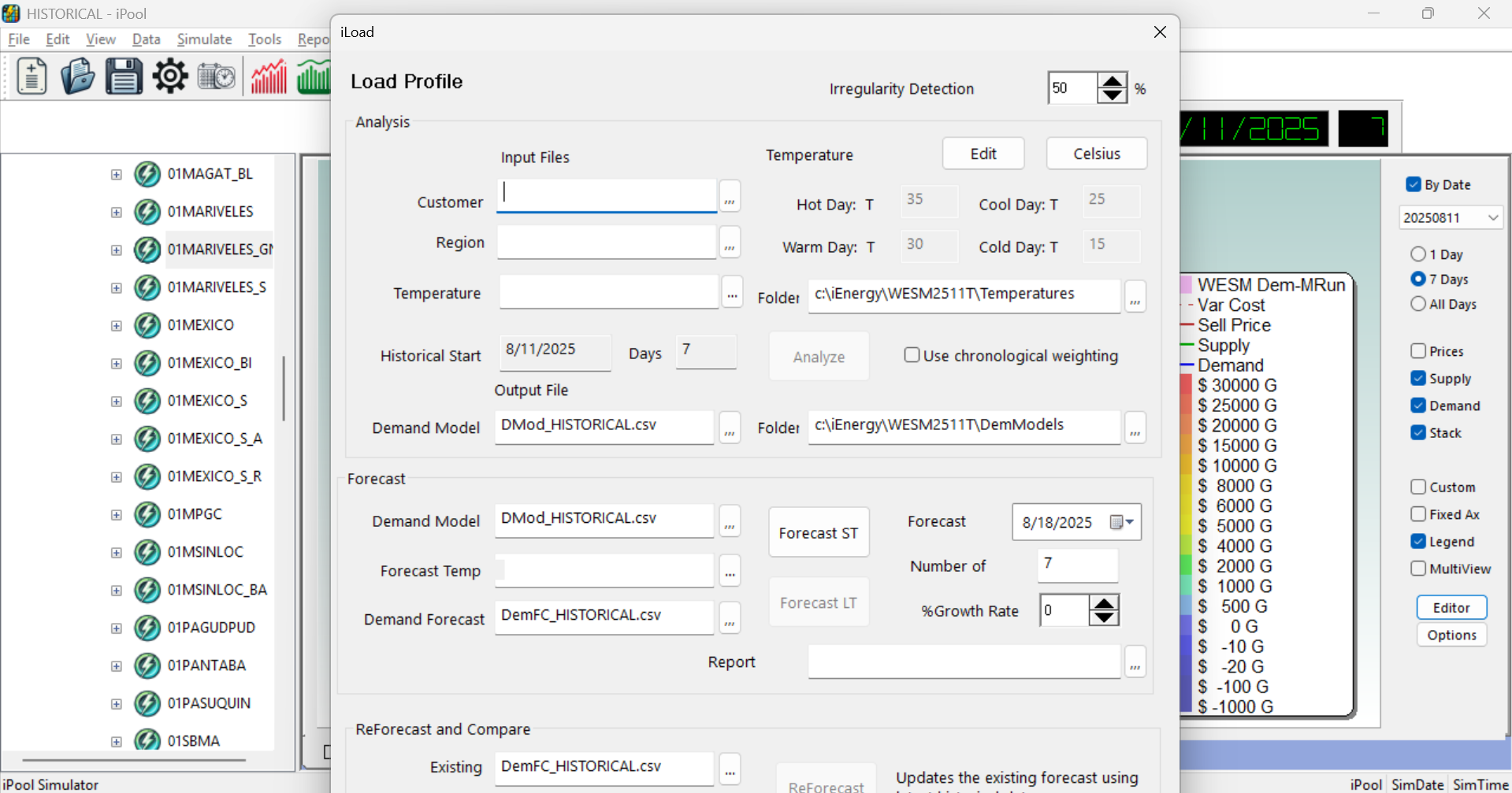Select the 01MEXICO lightning bolt node icon
1512x793 pixels.
147,325
